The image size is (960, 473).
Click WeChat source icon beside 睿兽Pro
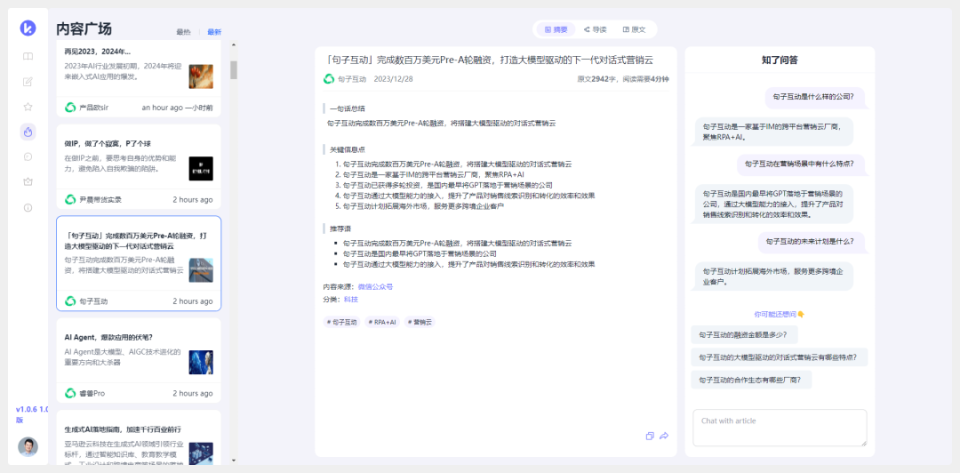tap(70, 393)
